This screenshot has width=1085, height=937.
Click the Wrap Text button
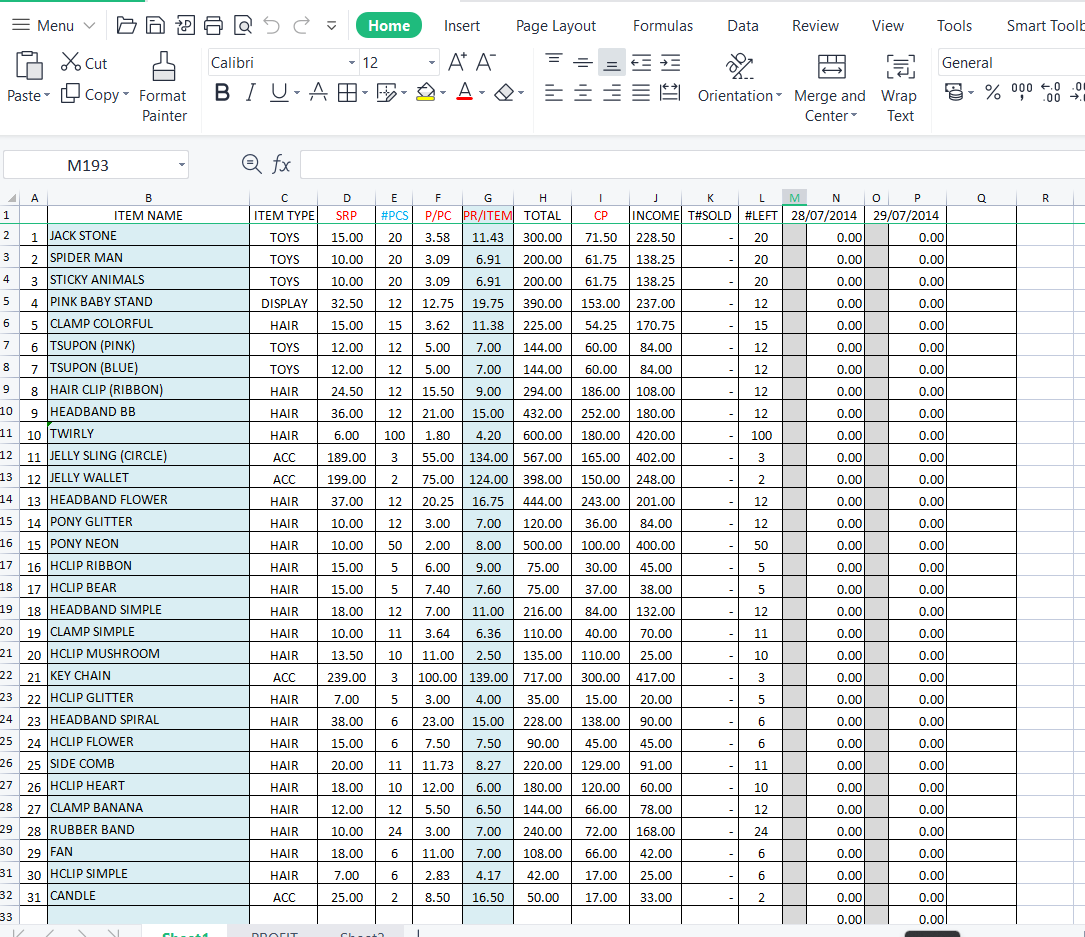pyautogui.click(x=900, y=87)
